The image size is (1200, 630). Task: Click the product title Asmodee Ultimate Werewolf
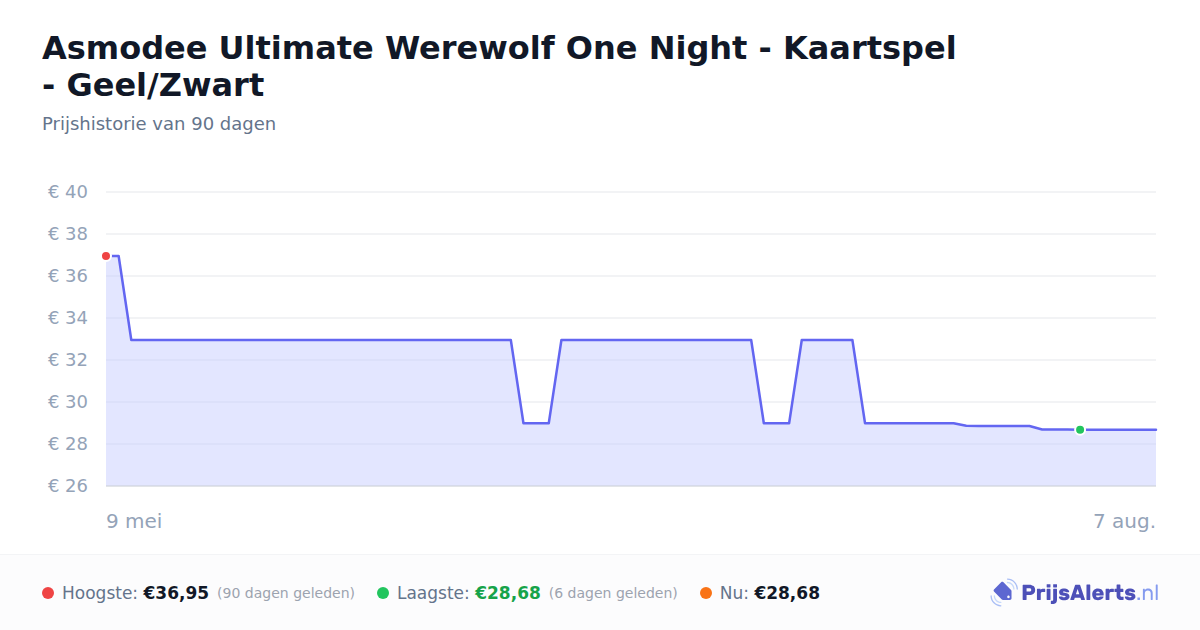[499, 66]
